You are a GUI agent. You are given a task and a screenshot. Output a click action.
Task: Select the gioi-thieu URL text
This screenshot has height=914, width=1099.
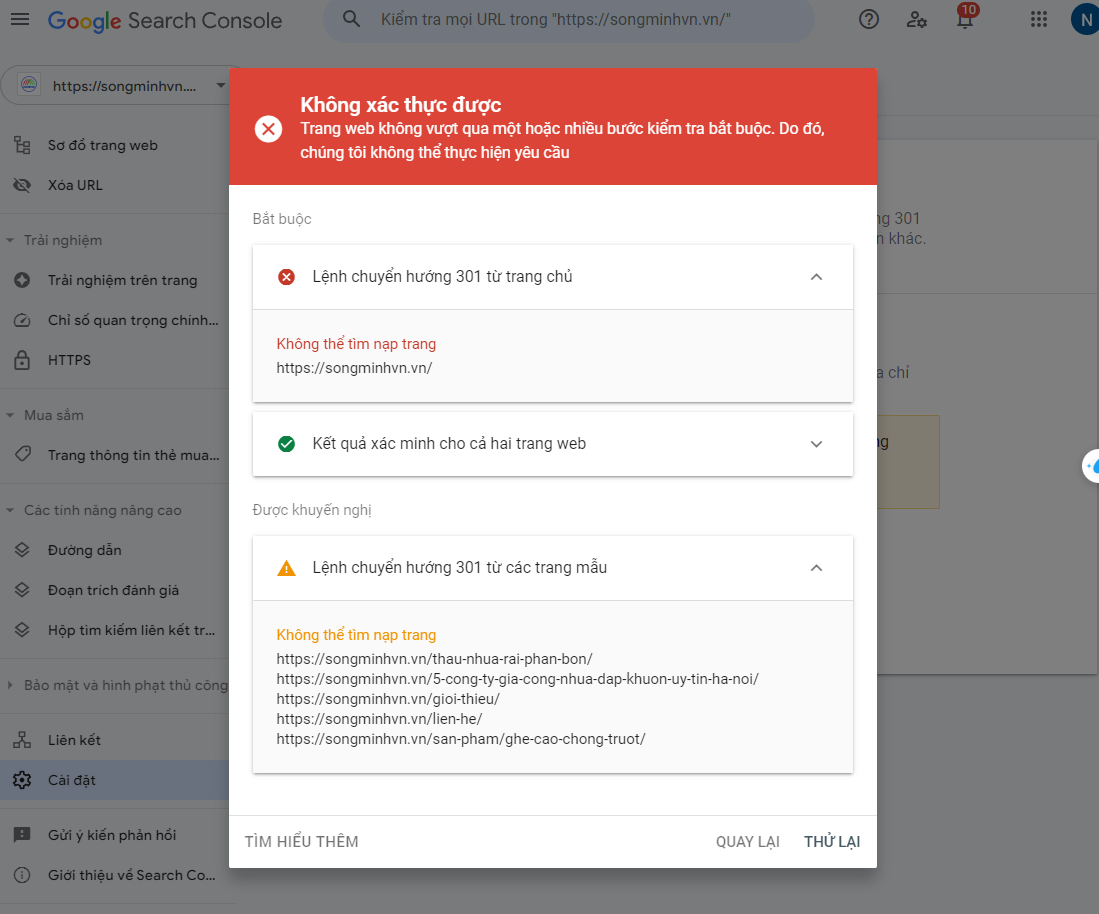[388, 699]
